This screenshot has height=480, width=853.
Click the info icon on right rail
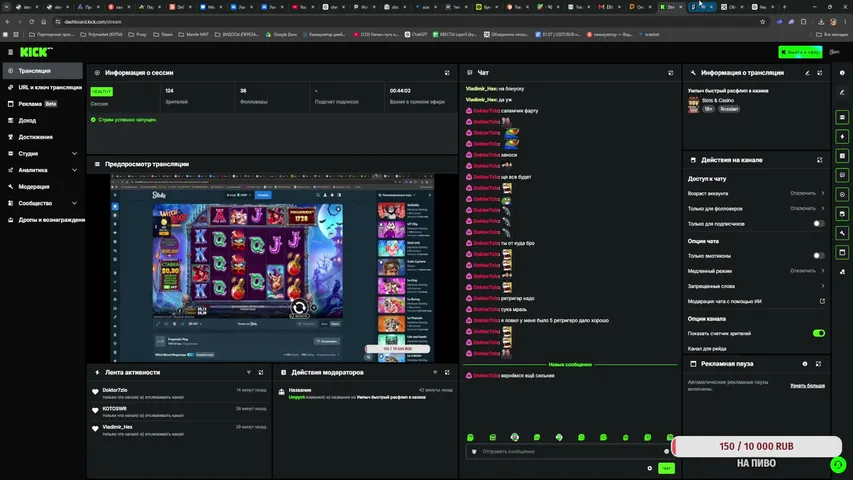tap(842, 73)
